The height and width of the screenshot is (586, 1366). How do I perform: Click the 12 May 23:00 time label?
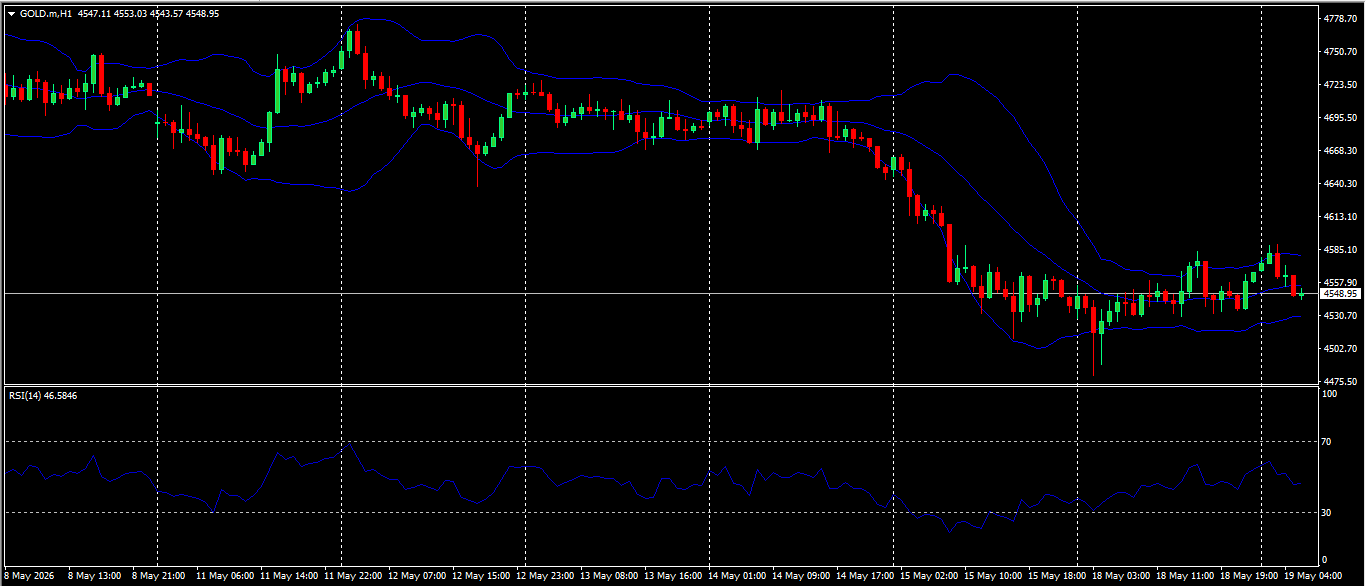tap(545, 576)
